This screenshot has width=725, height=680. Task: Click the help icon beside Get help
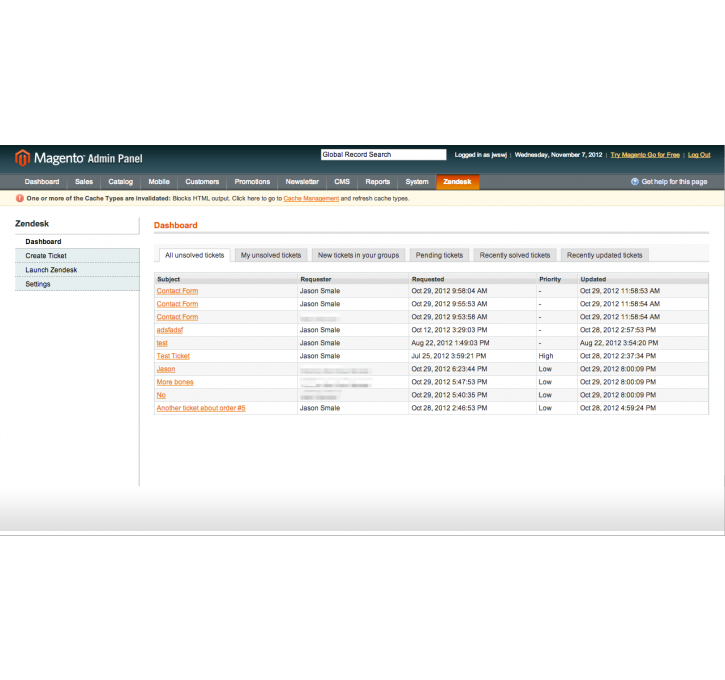(635, 182)
